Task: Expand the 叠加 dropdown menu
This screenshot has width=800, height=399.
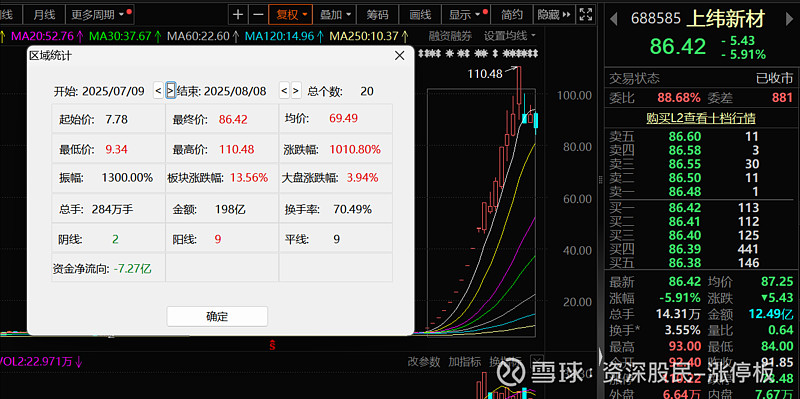Action: [335, 15]
